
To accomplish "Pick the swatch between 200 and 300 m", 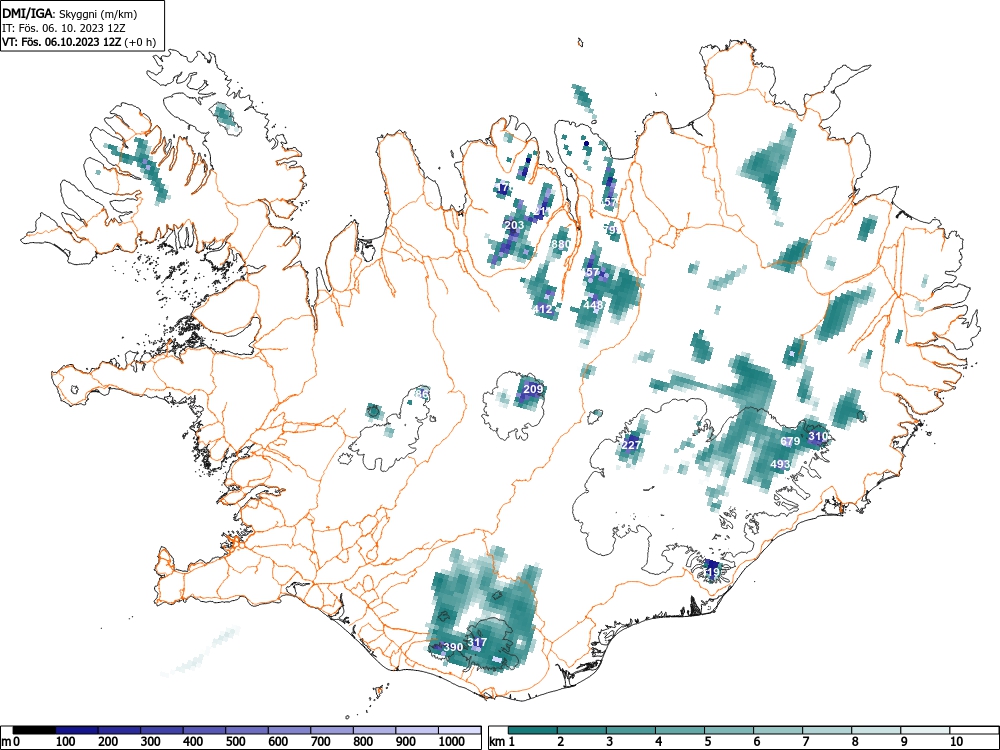I will pyautogui.click(x=119, y=730).
